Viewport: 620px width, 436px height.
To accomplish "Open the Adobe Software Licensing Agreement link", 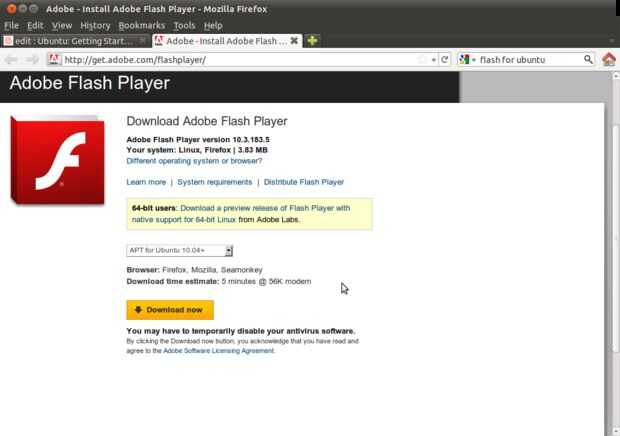I will (x=218, y=351).
